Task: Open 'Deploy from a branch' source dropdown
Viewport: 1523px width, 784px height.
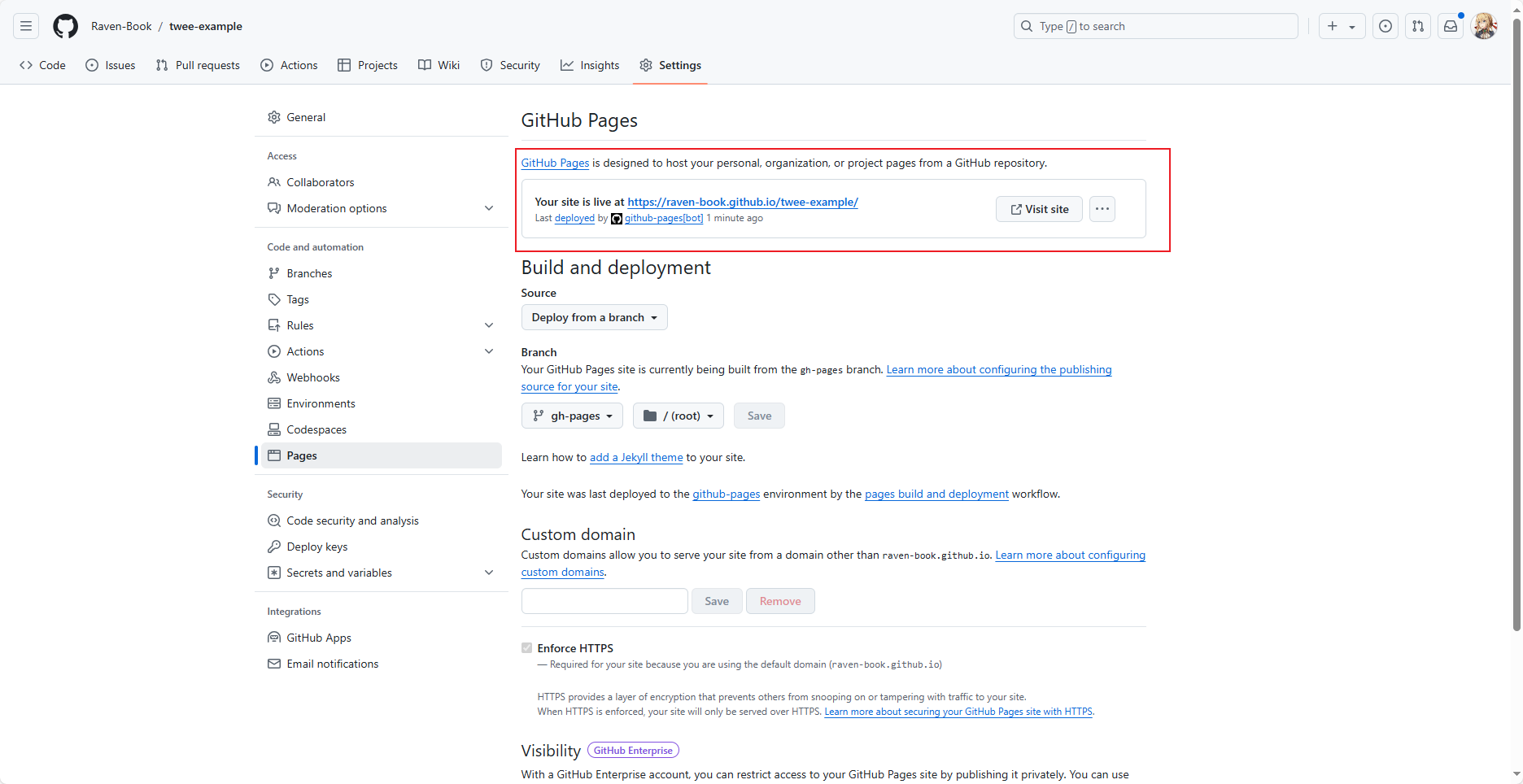Action: point(594,317)
